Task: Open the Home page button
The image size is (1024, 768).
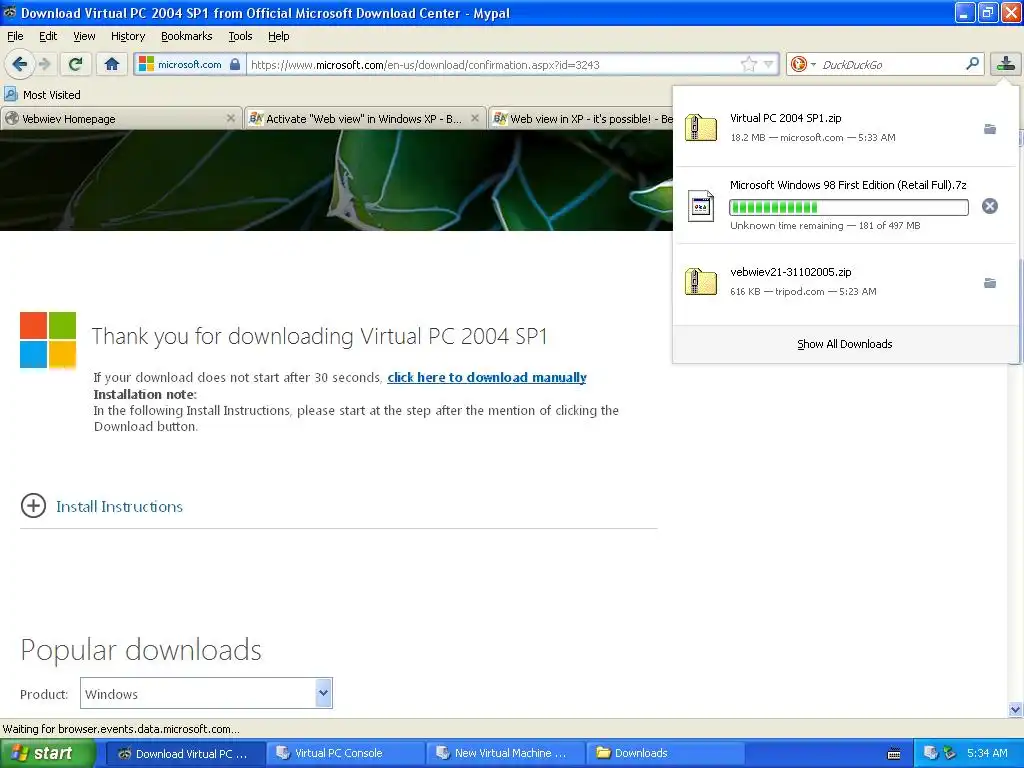Action: click(112, 64)
